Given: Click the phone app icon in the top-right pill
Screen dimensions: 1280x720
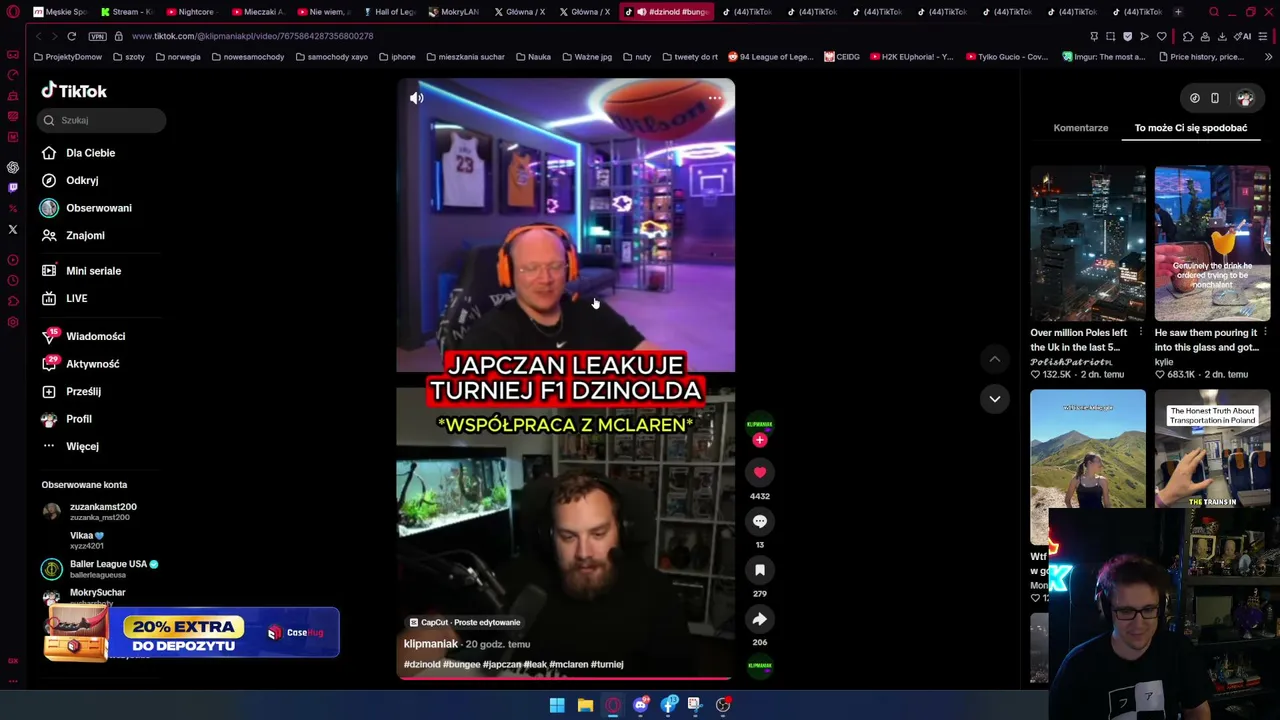Looking at the screenshot, I should [1215, 98].
